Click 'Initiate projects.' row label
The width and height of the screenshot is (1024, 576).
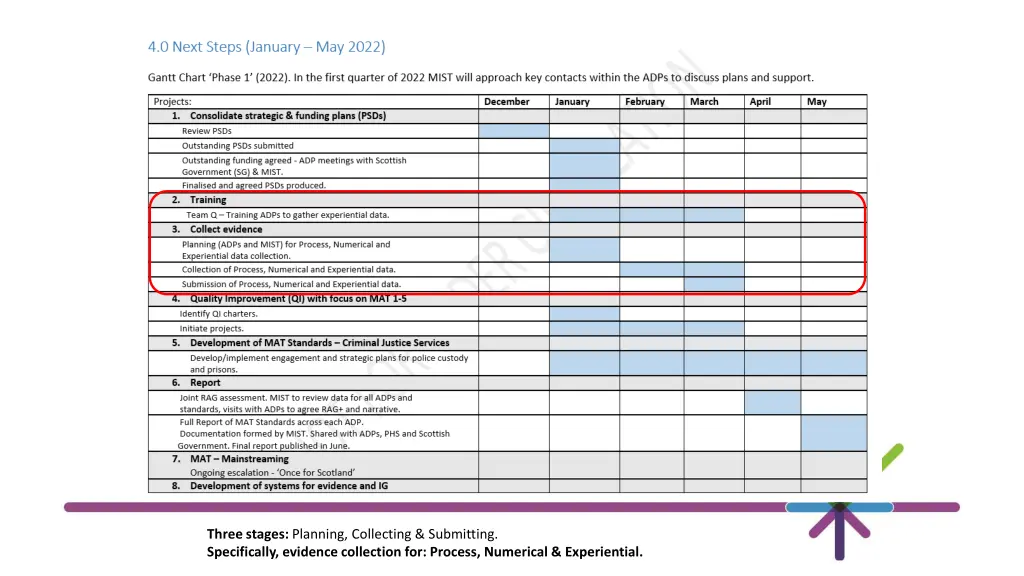click(212, 328)
